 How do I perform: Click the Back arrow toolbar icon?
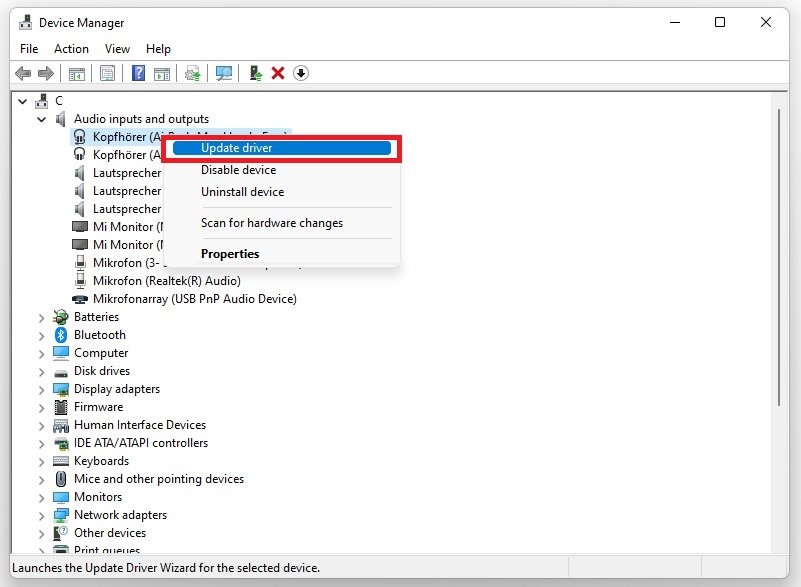pos(22,73)
